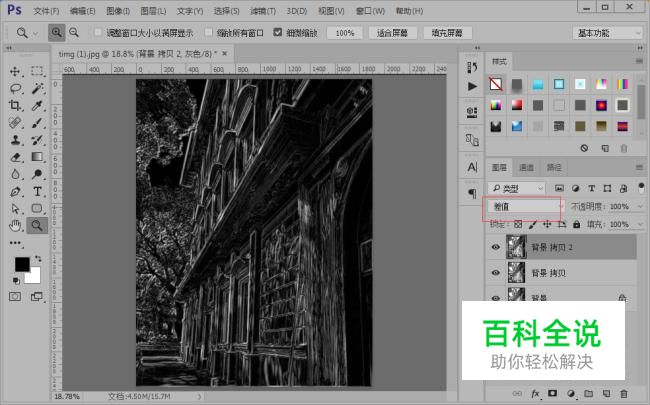Viewport: 650px width, 405px height.
Task: Select the Horizontal Type tool
Action: click(37, 191)
